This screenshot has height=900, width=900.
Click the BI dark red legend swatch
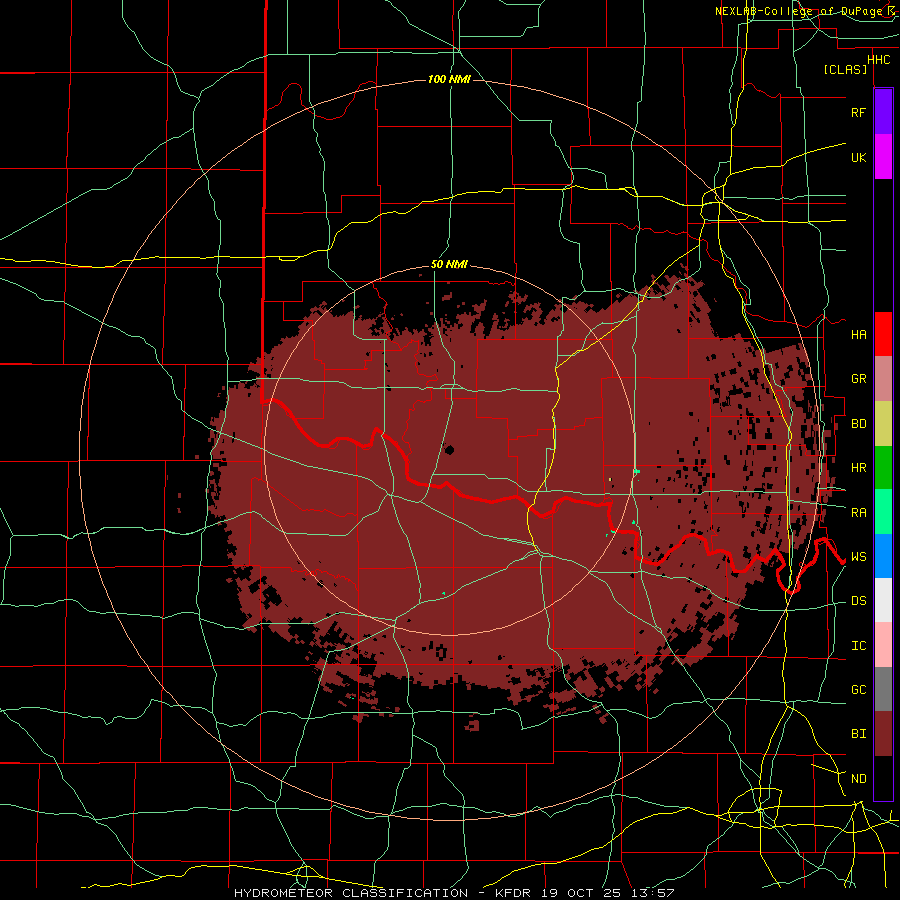click(x=883, y=734)
